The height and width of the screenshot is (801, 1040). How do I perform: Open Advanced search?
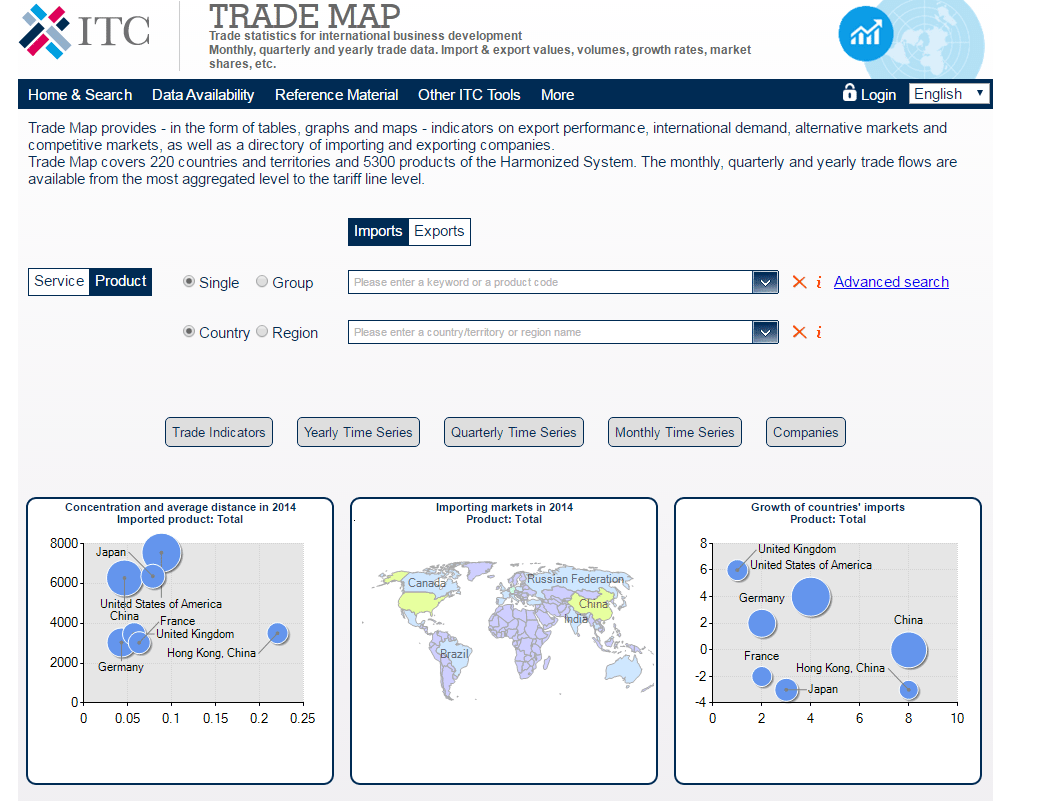890,282
